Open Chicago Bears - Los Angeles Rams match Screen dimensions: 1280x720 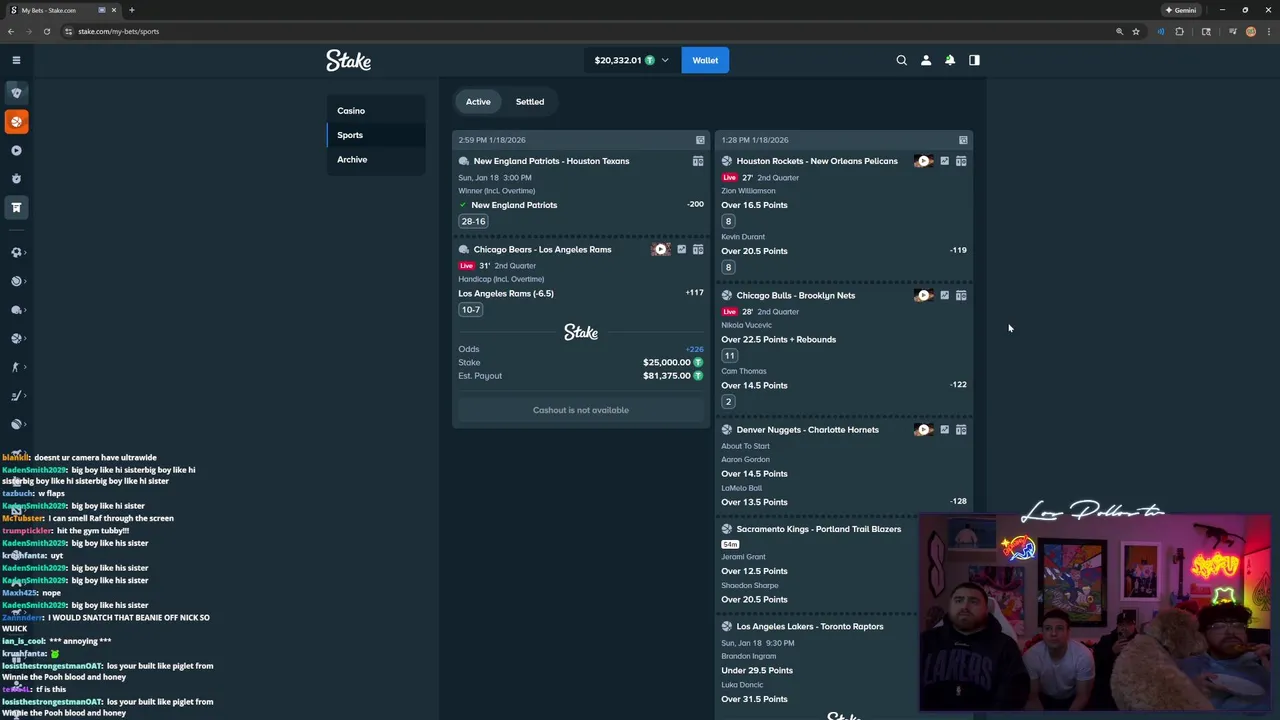pyautogui.click(x=542, y=249)
